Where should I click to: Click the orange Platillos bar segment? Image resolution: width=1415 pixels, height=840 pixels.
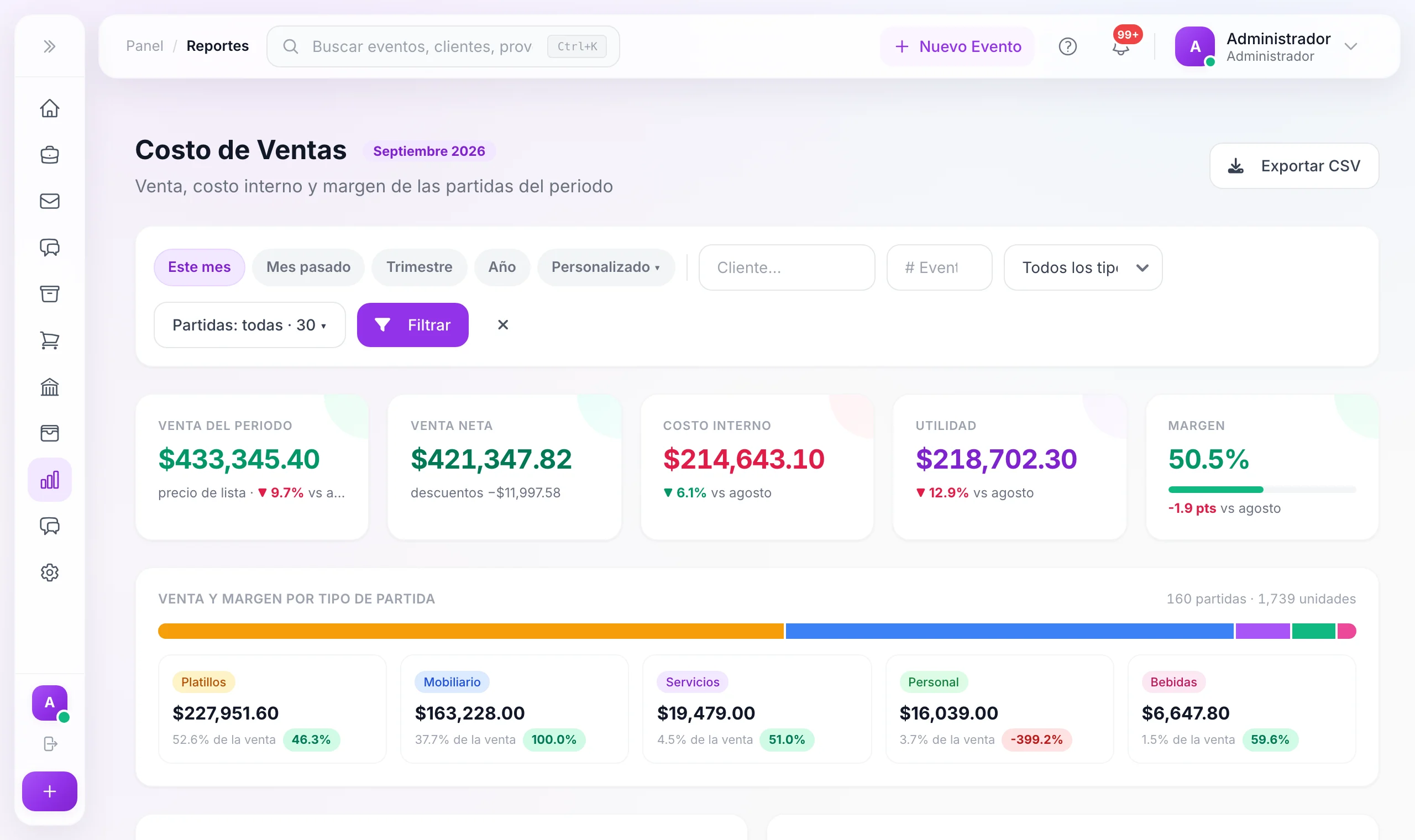471,631
